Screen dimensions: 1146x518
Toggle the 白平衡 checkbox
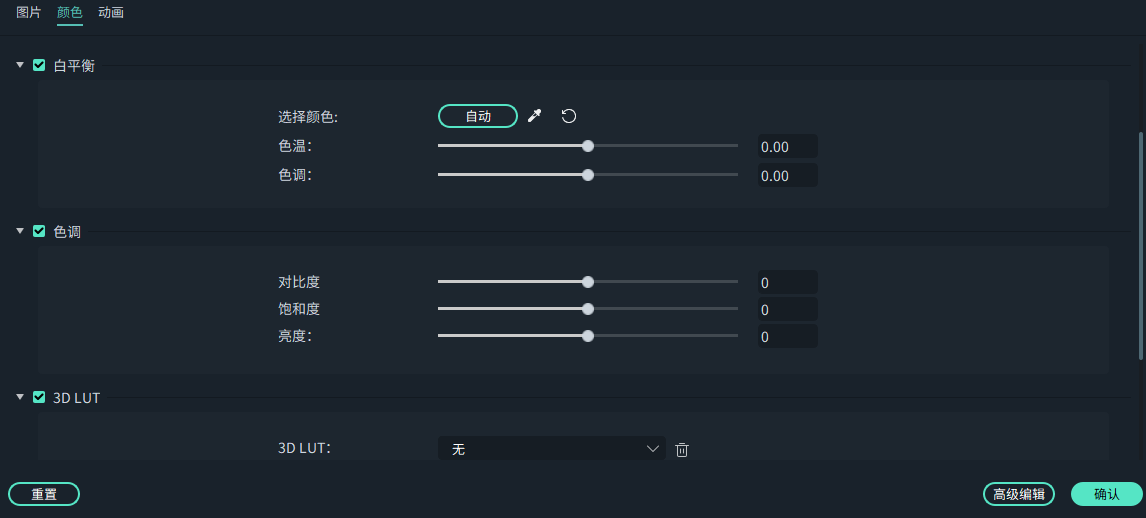tap(39, 65)
